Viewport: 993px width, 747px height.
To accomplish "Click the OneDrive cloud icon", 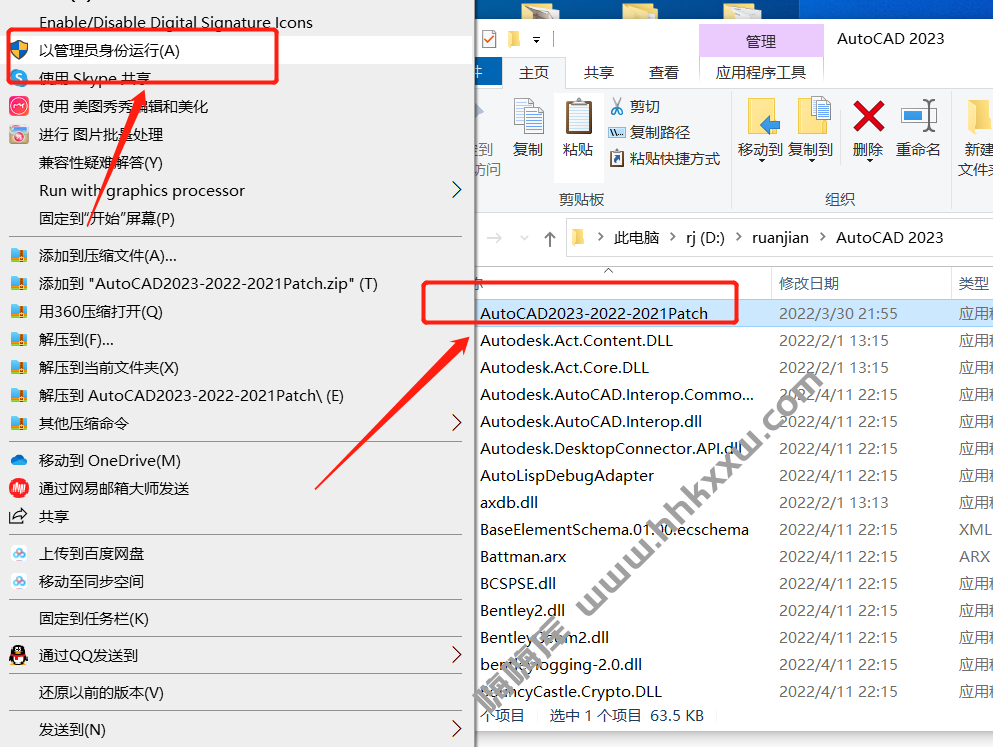I will [19, 460].
